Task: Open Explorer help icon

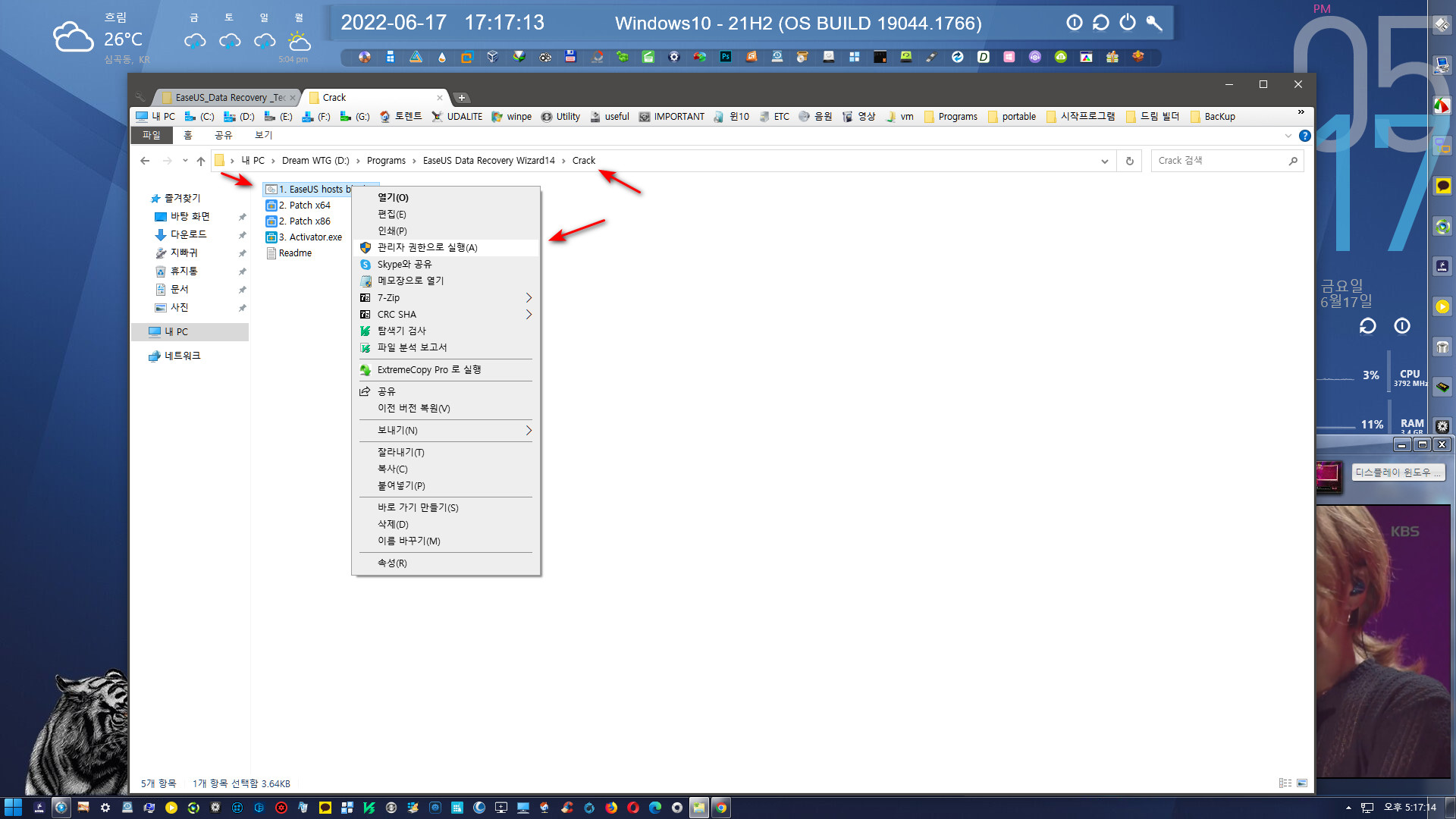Action: 1304,136
